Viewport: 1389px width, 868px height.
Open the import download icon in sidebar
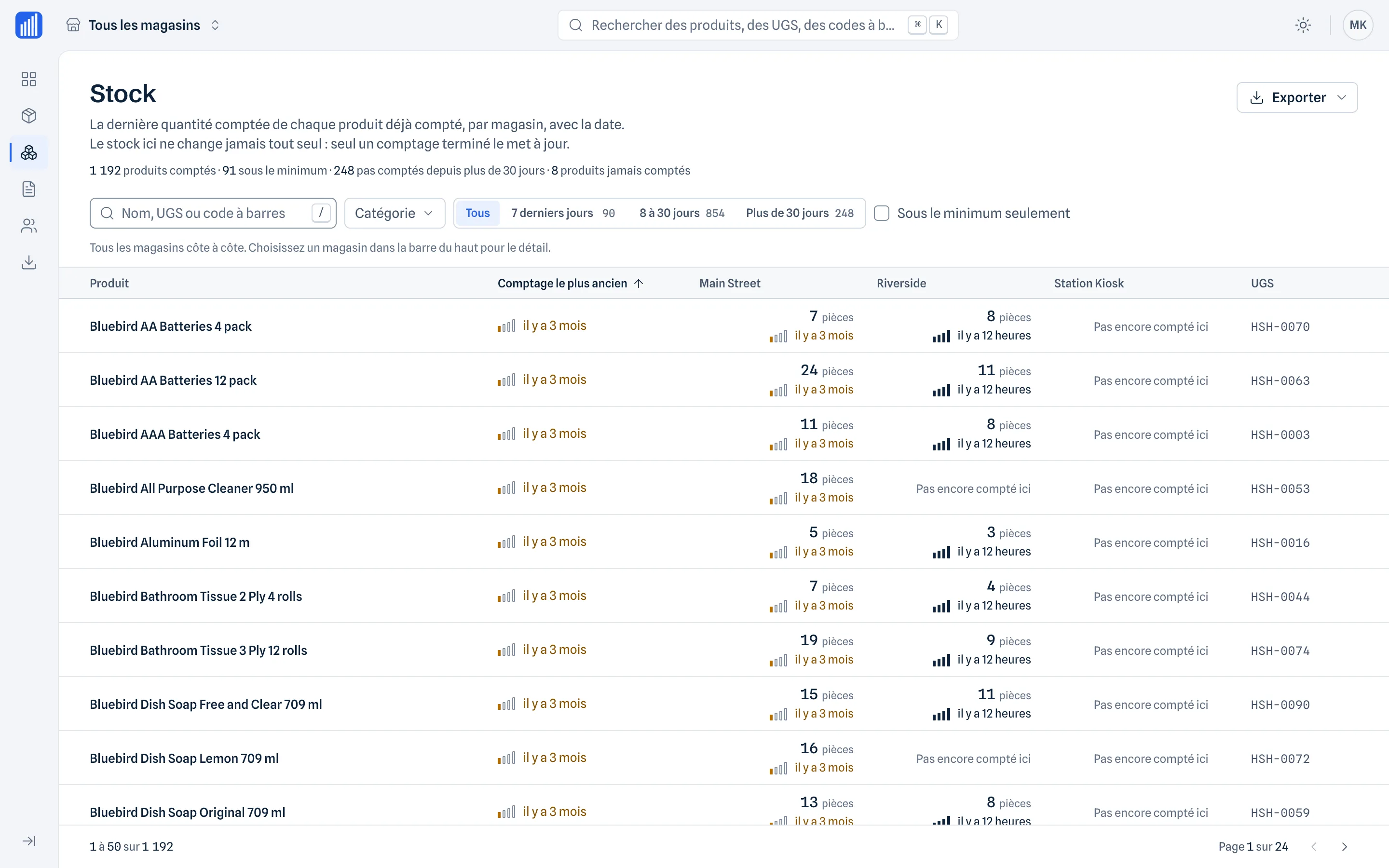29,262
